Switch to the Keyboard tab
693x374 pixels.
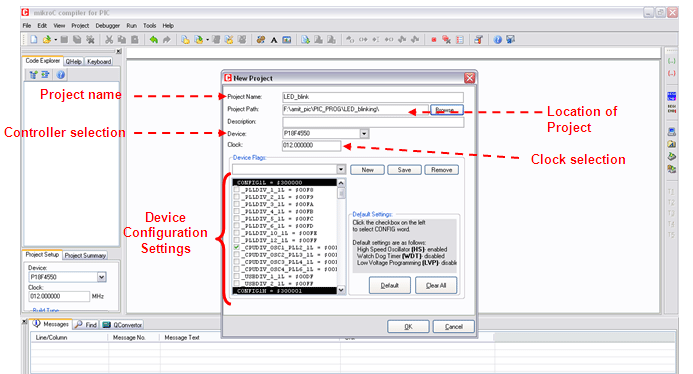pyautogui.click(x=99, y=61)
